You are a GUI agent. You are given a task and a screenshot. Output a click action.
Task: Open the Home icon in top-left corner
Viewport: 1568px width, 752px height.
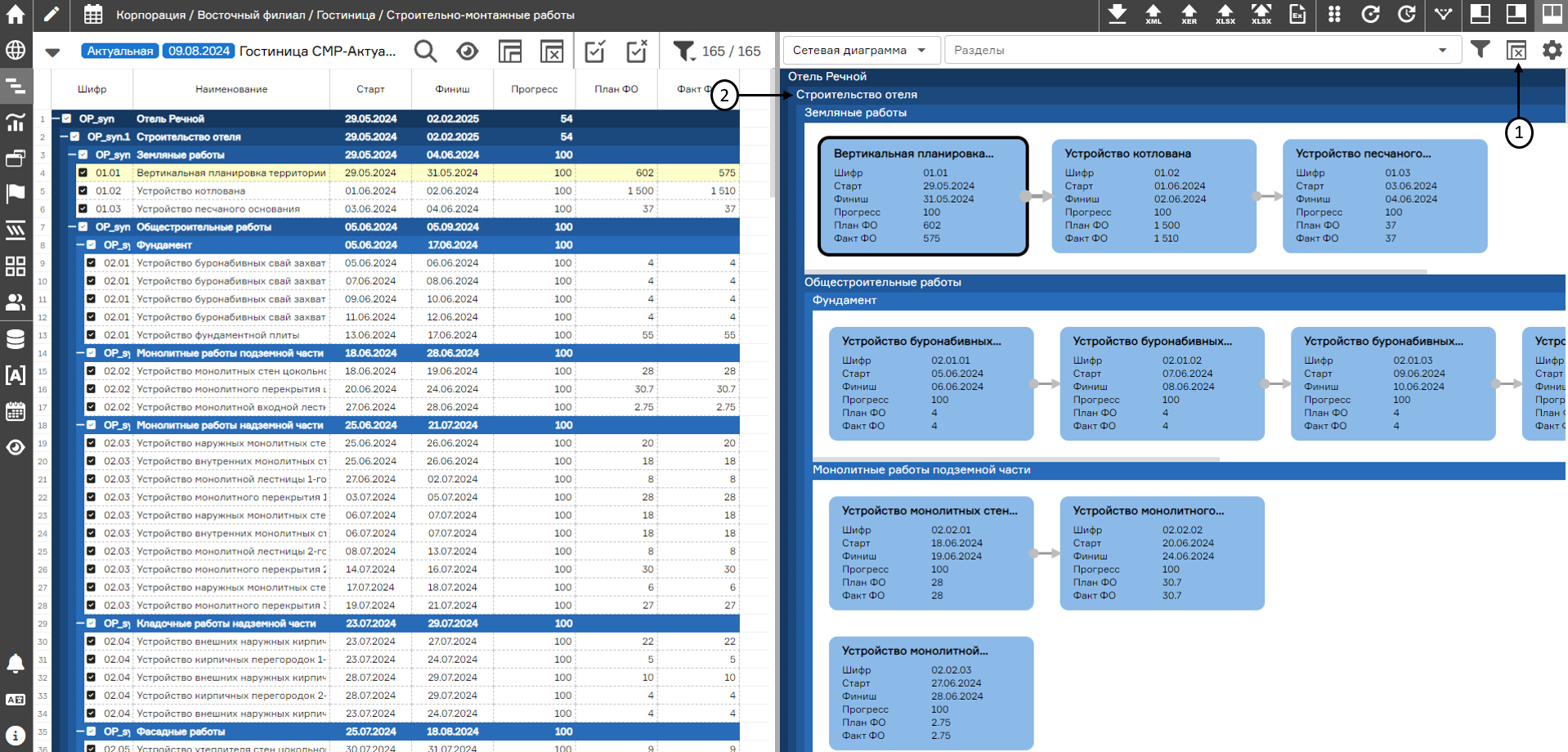pos(16,14)
